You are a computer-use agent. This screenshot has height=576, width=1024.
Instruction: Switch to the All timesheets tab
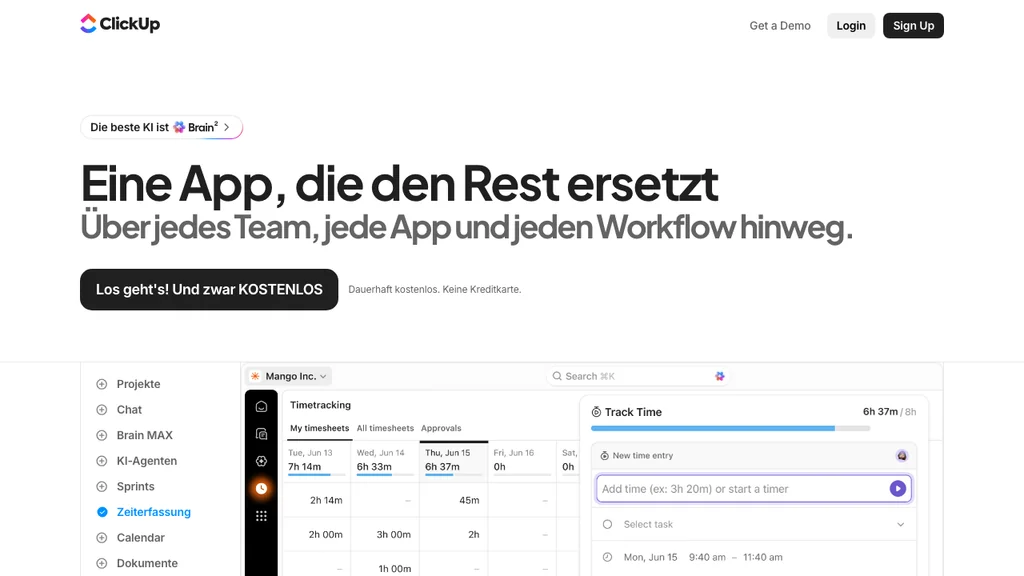pos(385,428)
